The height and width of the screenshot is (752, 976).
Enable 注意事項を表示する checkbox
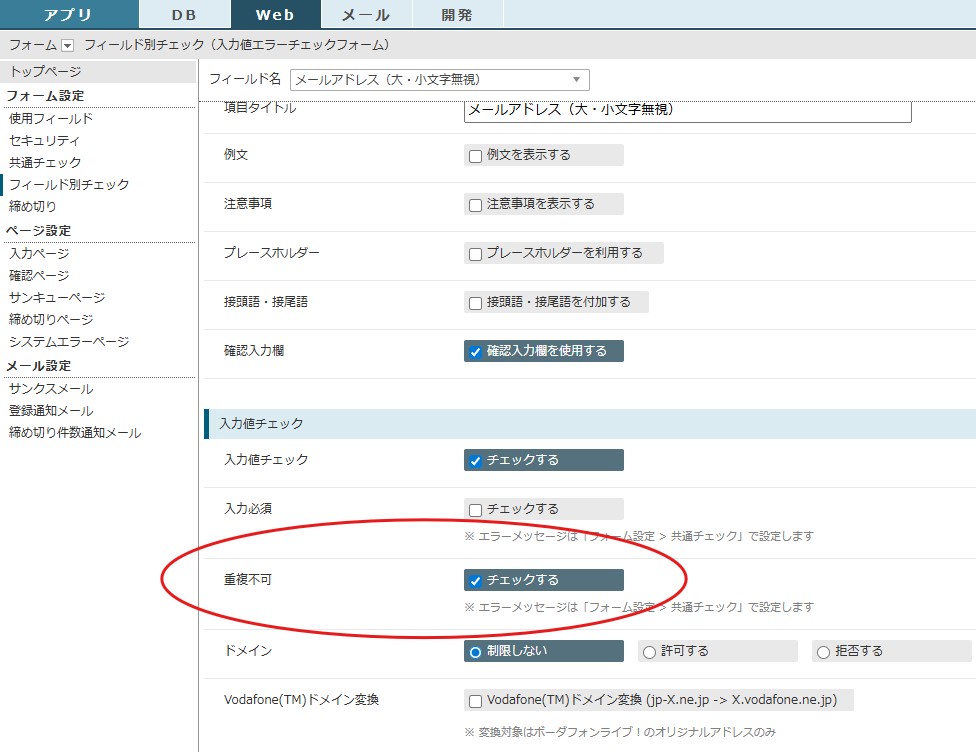(475, 204)
